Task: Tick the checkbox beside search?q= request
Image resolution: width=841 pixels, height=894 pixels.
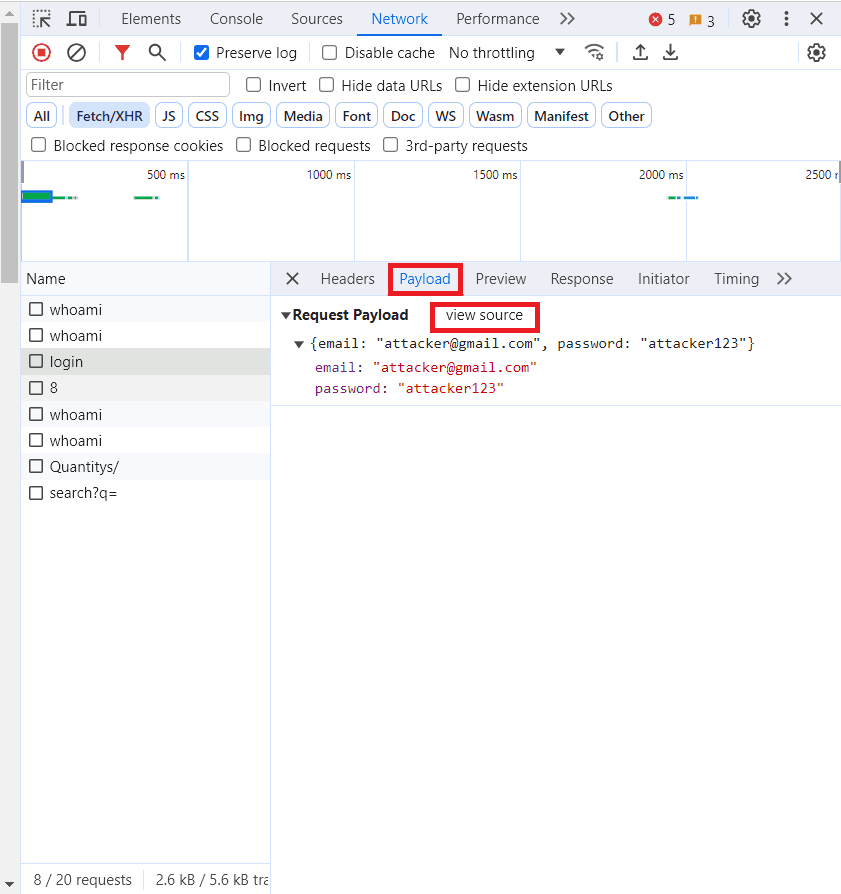Action: [x=36, y=493]
